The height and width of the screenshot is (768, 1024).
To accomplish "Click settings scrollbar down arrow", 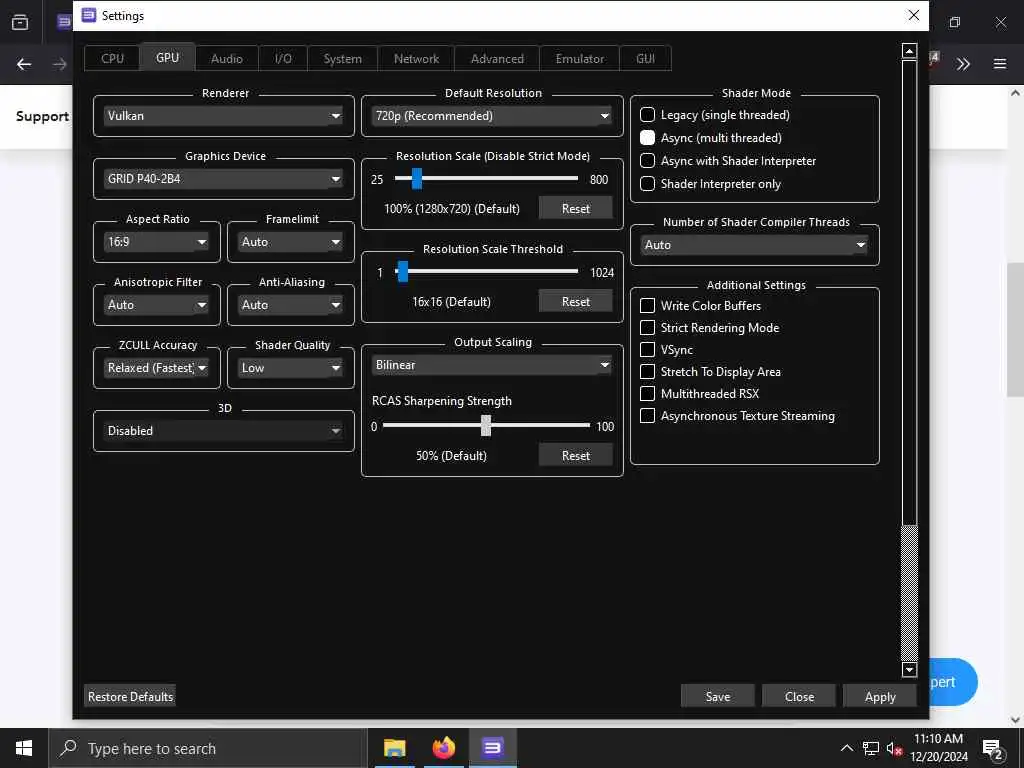I will tap(909, 669).
